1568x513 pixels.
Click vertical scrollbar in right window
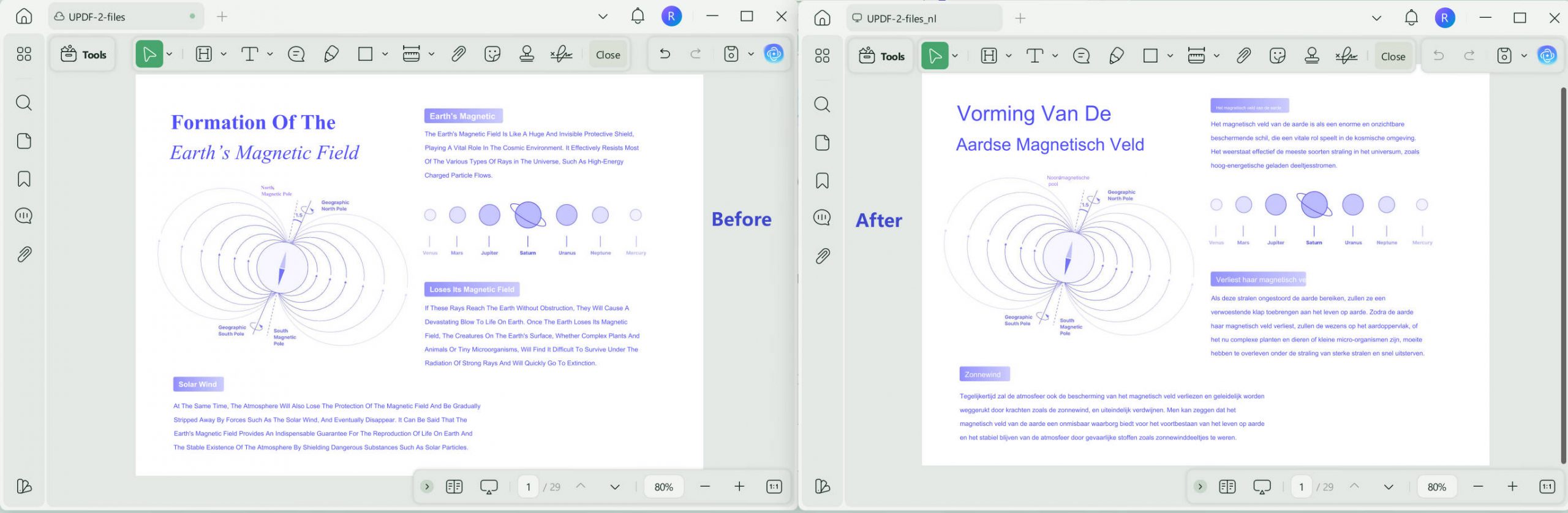pyautogui.click(x=1562, y=275)
